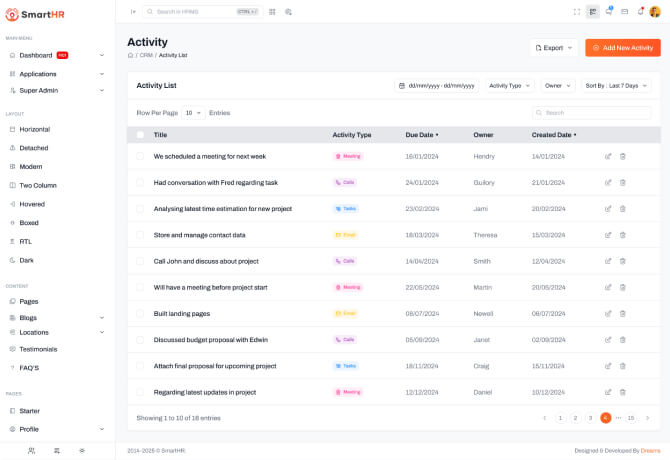670x460 pixels.
Task: Edit the 'Built landing pages' activity
Action: [608, 313]
